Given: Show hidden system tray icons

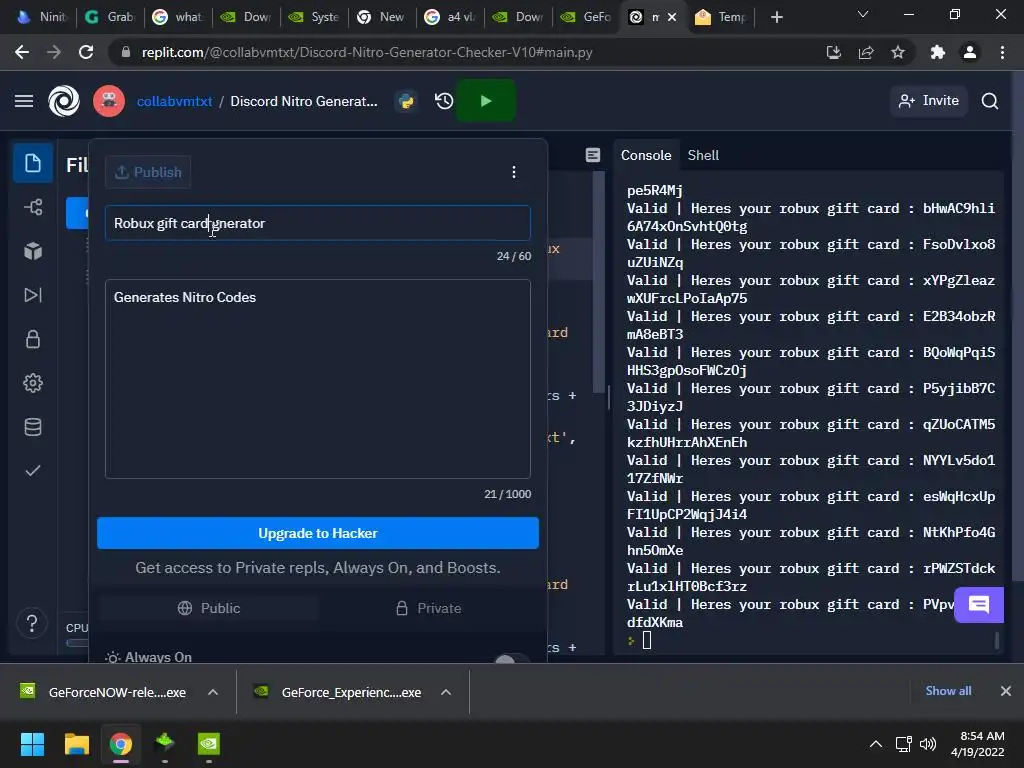Looking at the screenshot, I should pyautogui.click(x=876, y=744).
